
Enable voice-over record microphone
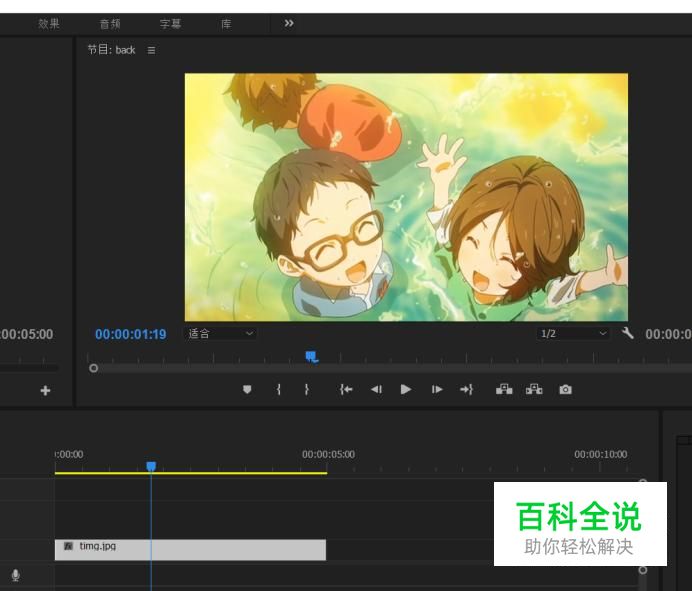pos(15,575)
